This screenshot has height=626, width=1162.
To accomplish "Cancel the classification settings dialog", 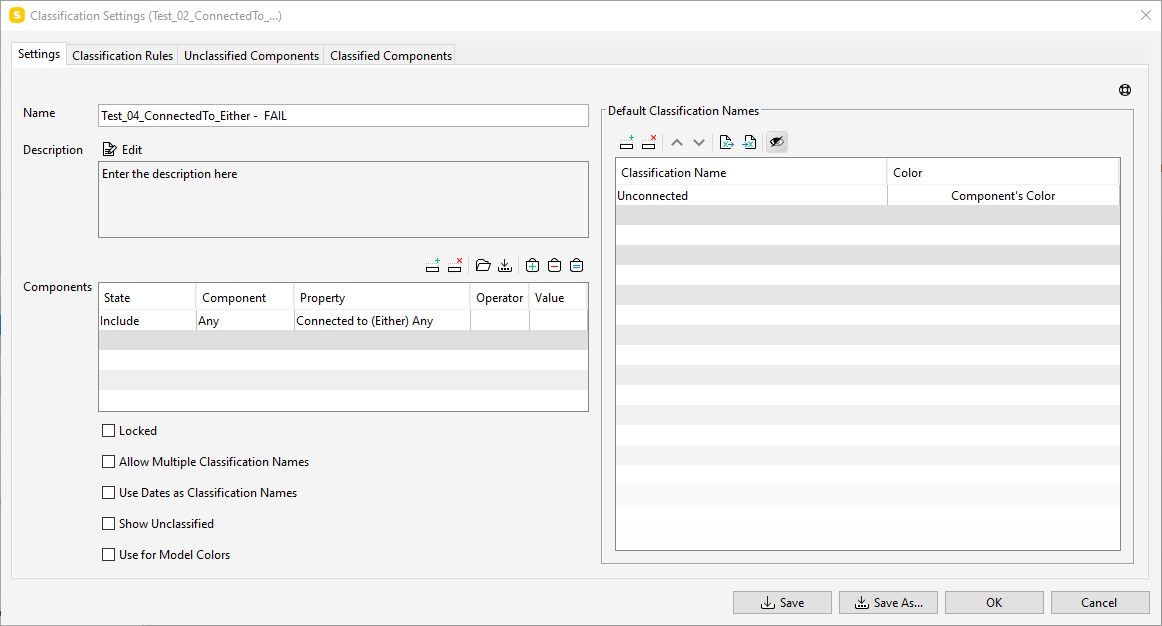I will 1100,602.
